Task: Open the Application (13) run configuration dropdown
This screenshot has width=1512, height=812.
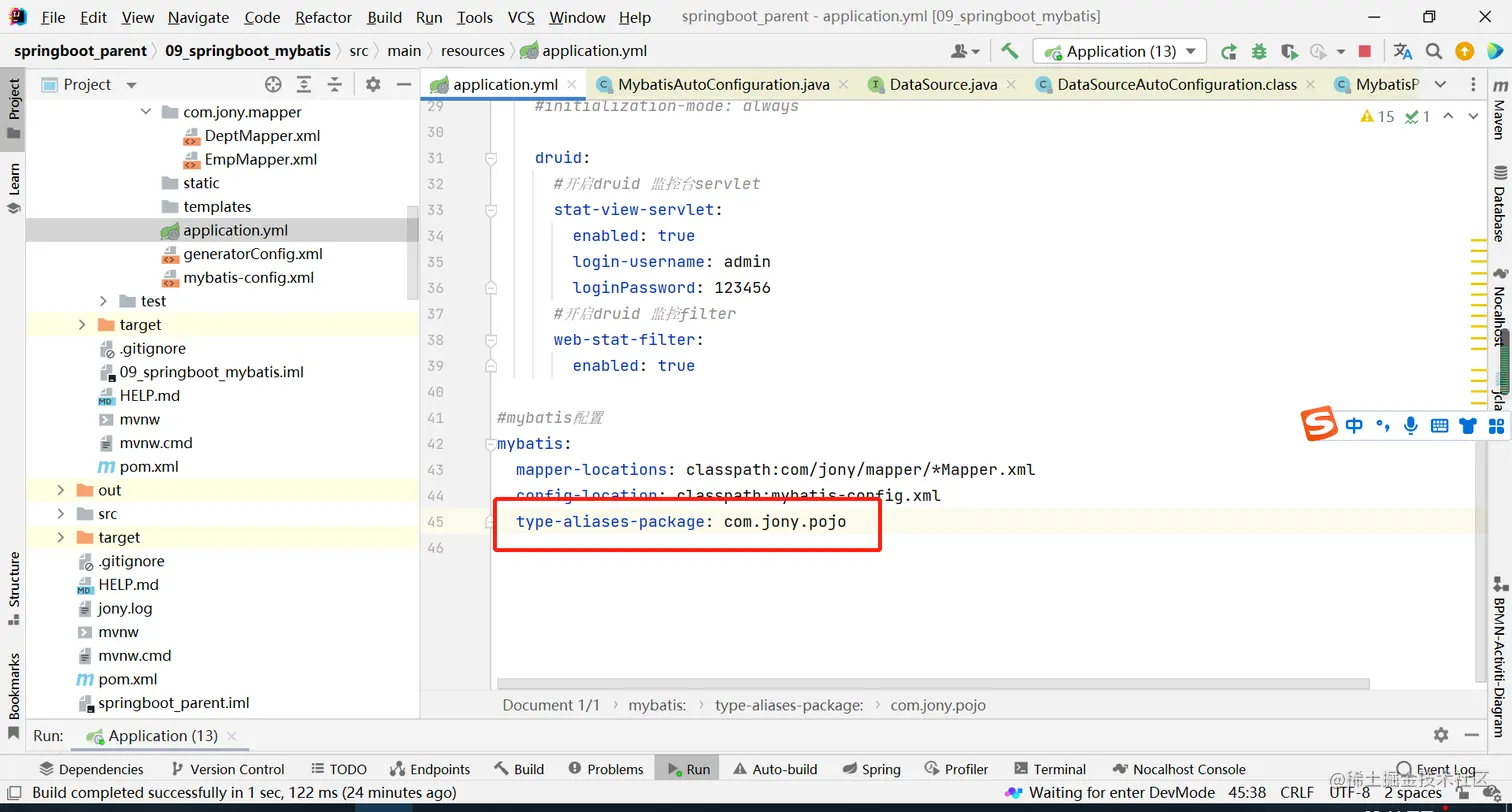Action: click(x=1120, y=51)
